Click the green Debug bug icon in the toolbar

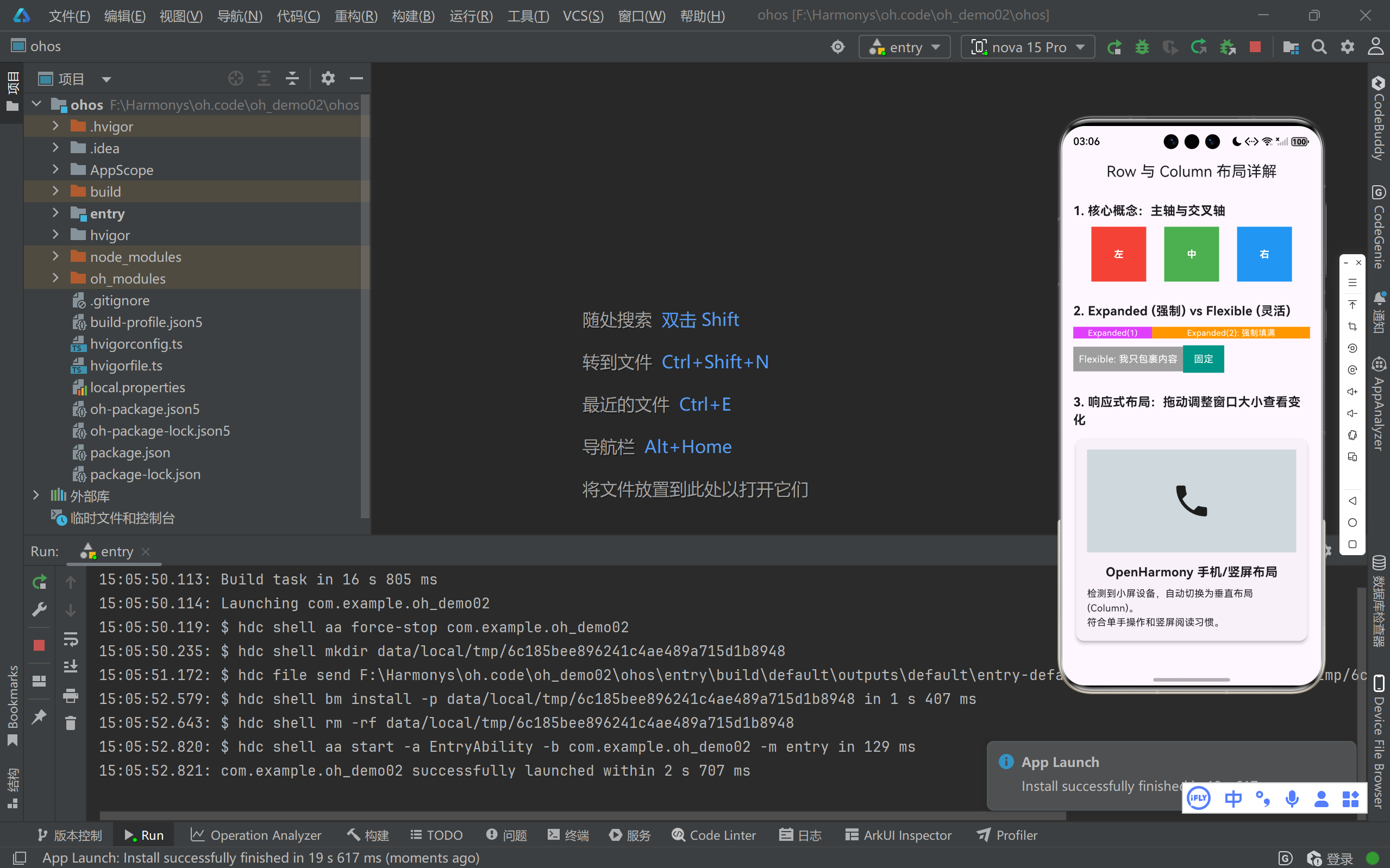pos(1142,47)
